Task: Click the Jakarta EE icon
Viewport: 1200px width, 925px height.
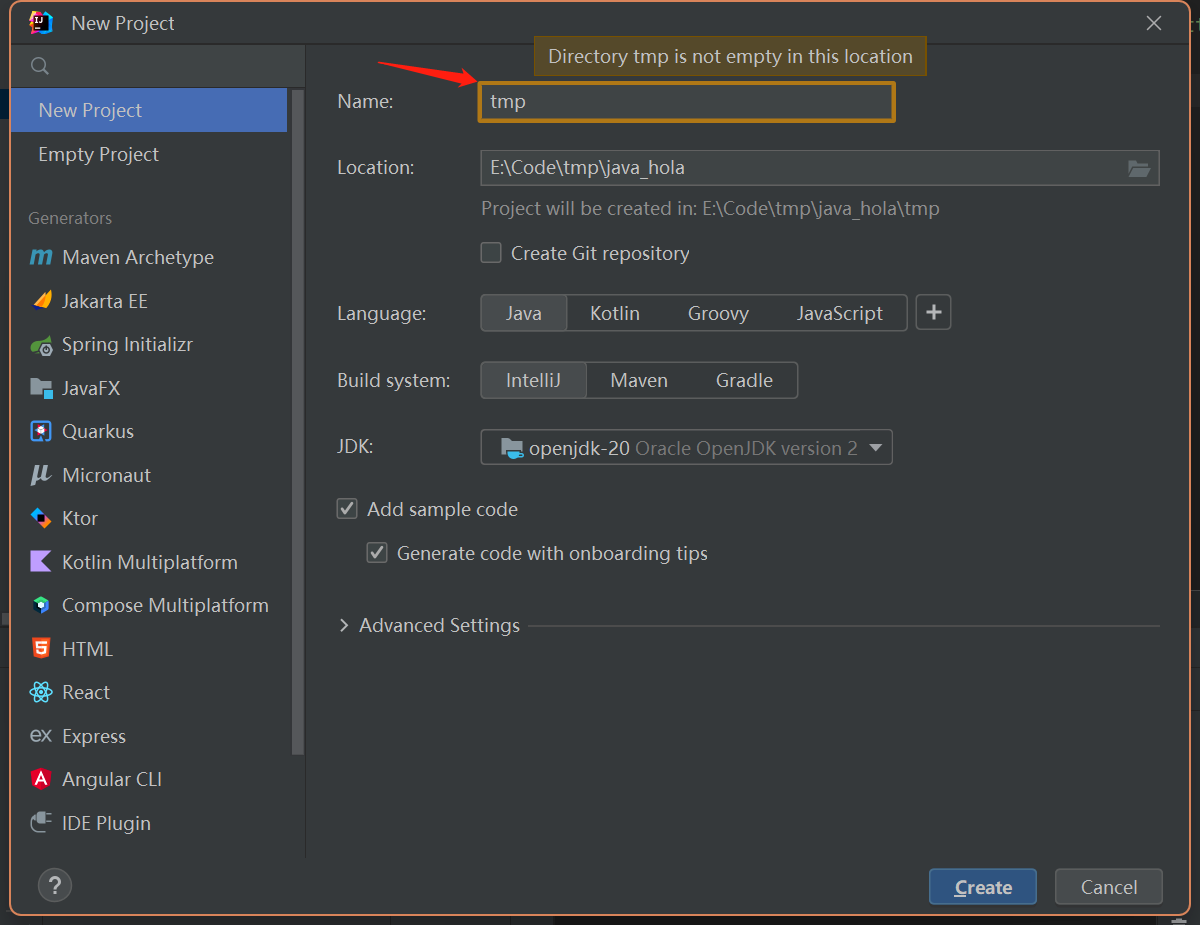Action: (x=41, y=301)
